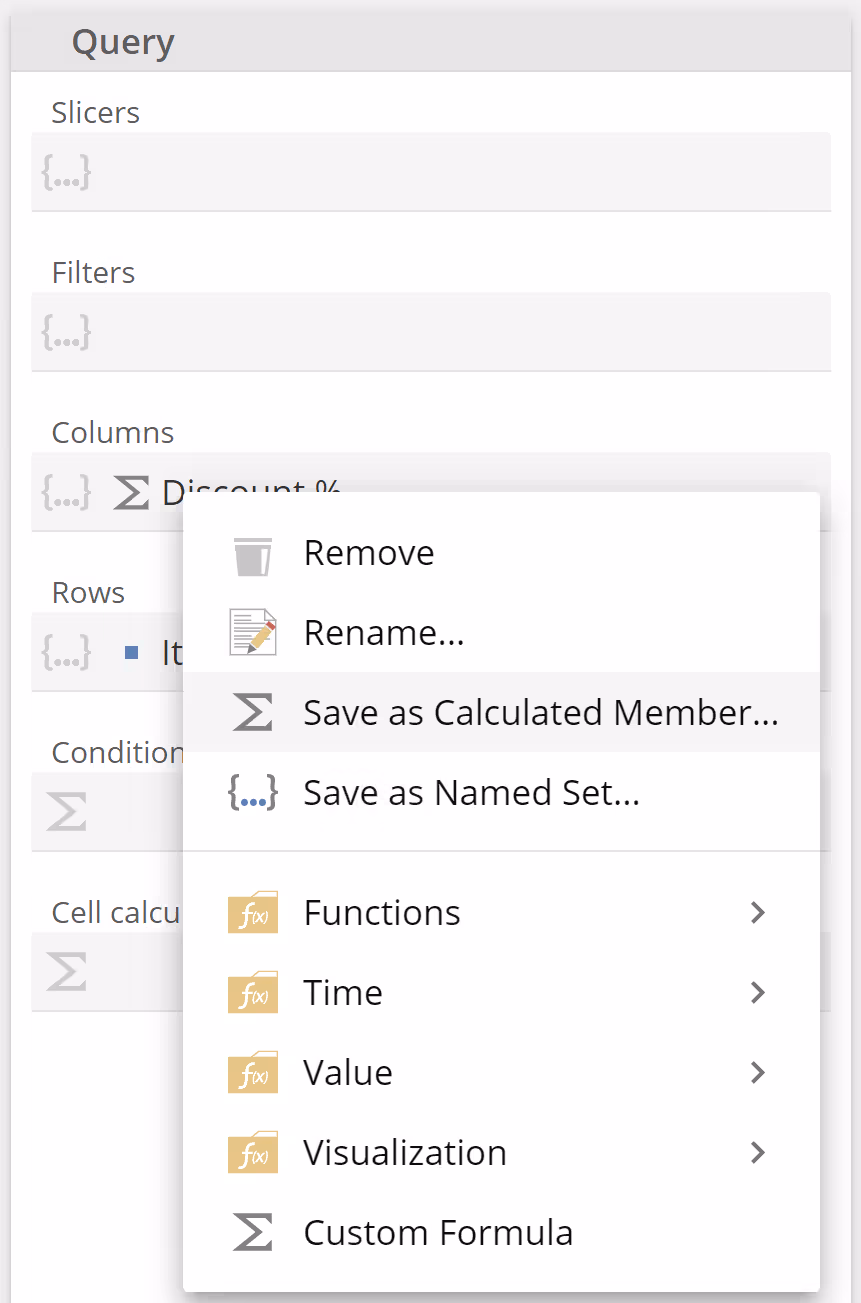Expand the Time submenu chevron
The width and height of the screenshot is (861, 1303).
click(x=757, y=992)
